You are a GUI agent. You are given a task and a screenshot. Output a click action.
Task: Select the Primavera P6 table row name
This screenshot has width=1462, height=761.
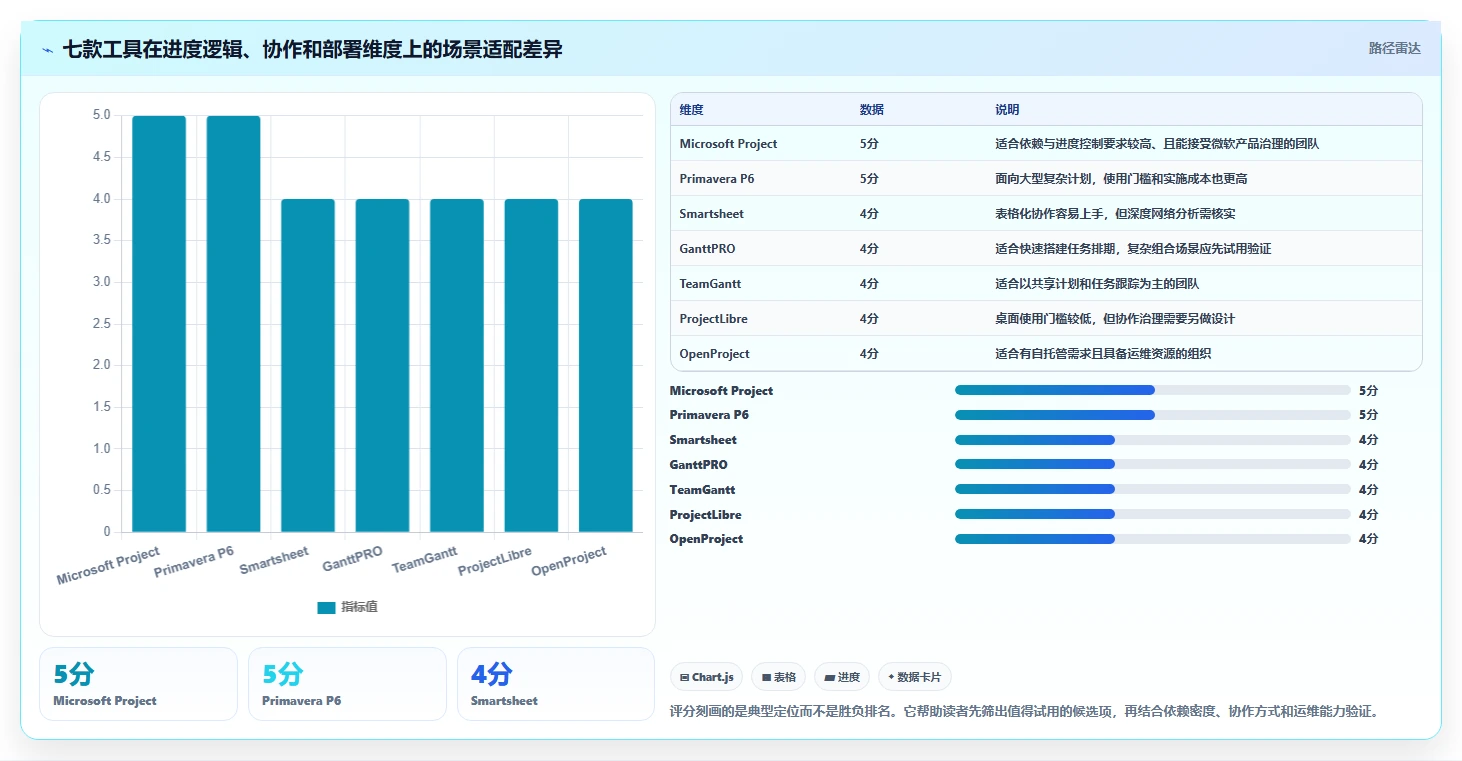pos(716,179)
